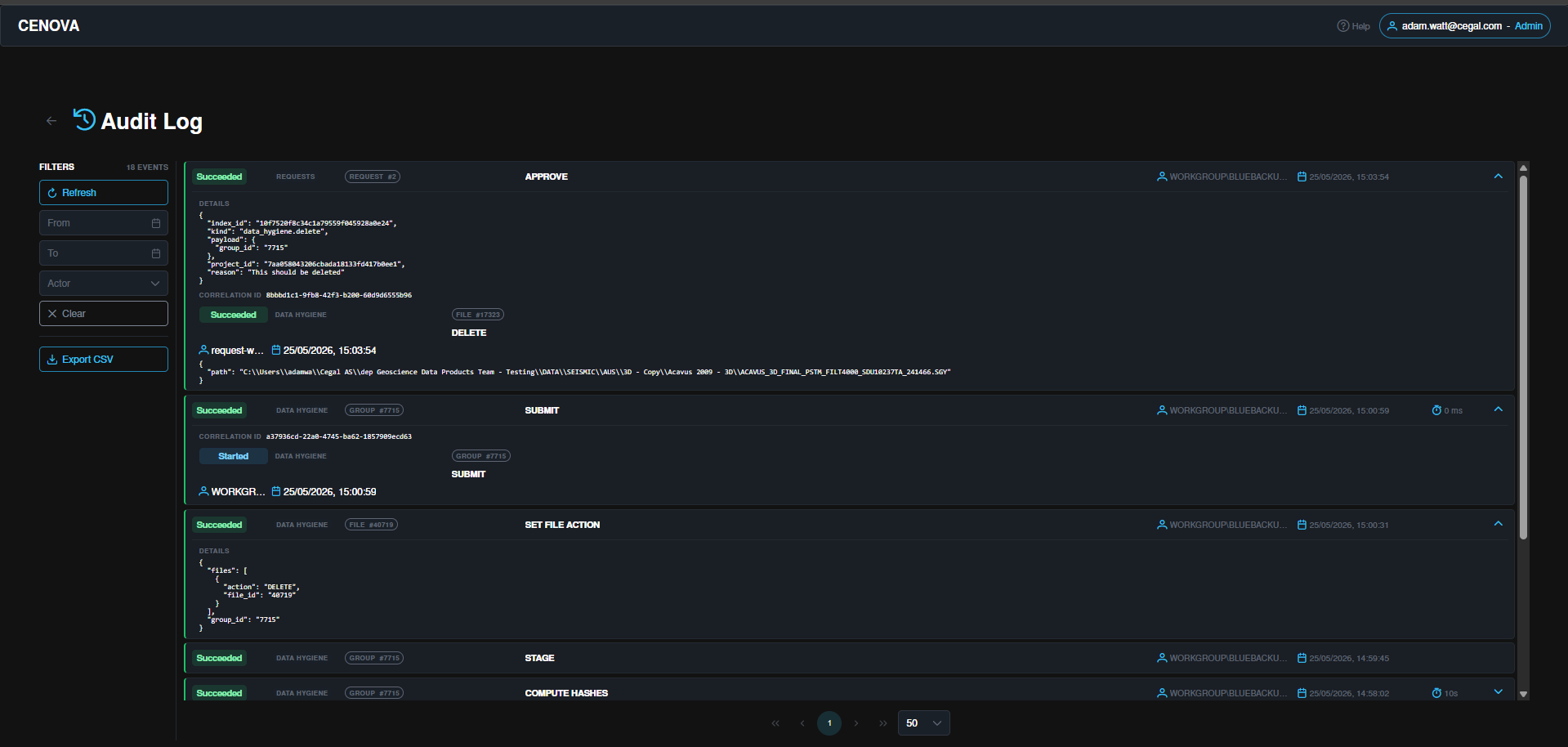
Task: Open calendar icon in To field
Action: [x=156, y=253]
